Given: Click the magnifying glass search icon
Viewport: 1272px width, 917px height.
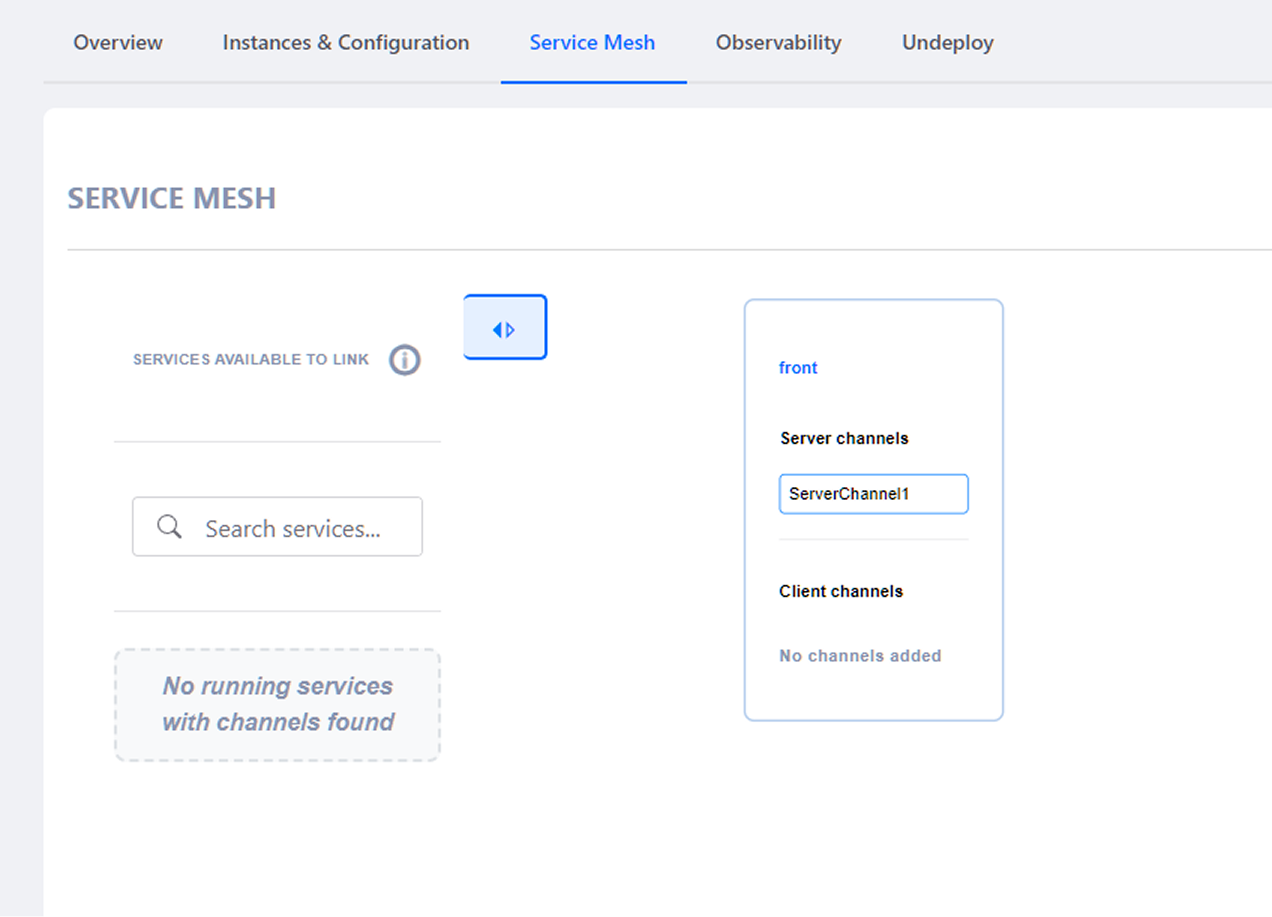Looking at the screenshot, I should [x=169, y=527].
